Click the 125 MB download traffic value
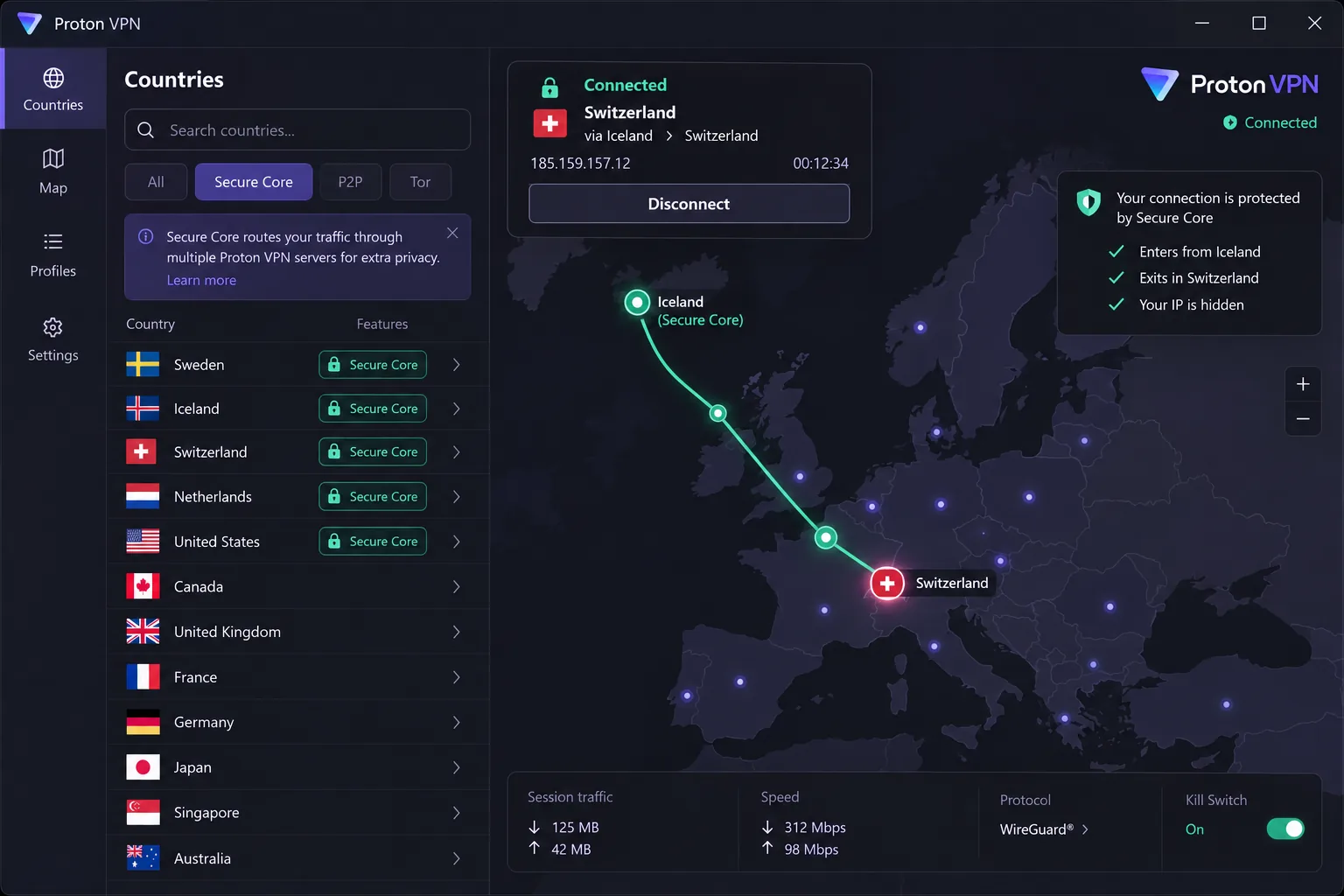Viewport: 1344px width, 896px height. point(575,828)
